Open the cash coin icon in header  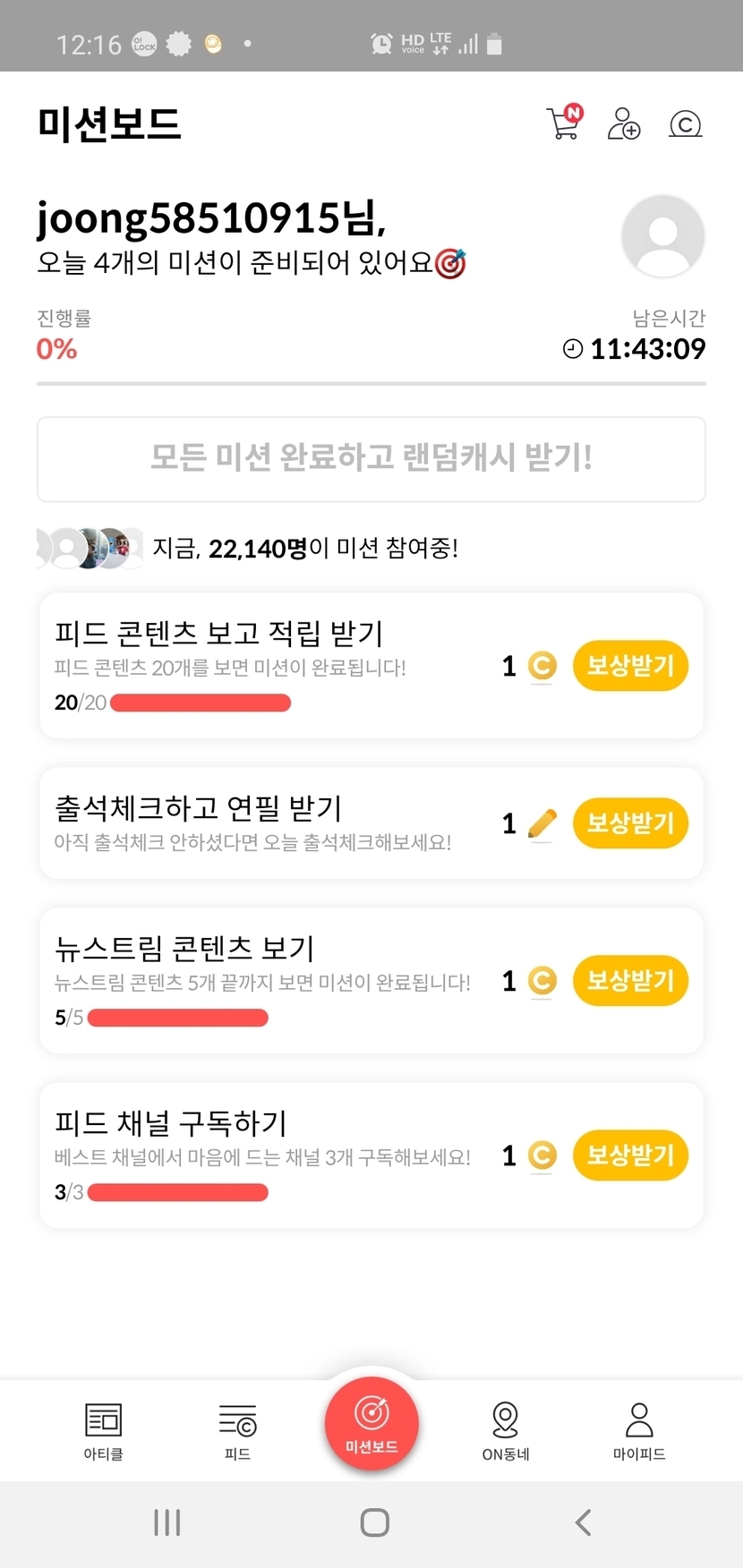coord(686,124)
